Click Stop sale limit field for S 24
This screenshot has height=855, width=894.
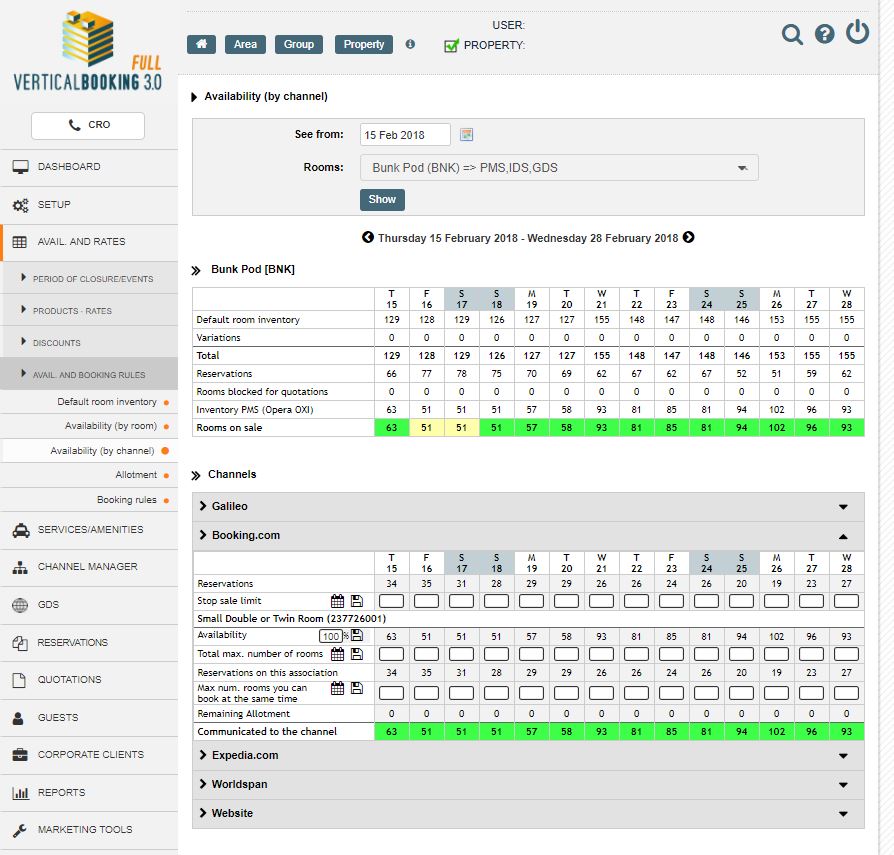pos(706,601)
